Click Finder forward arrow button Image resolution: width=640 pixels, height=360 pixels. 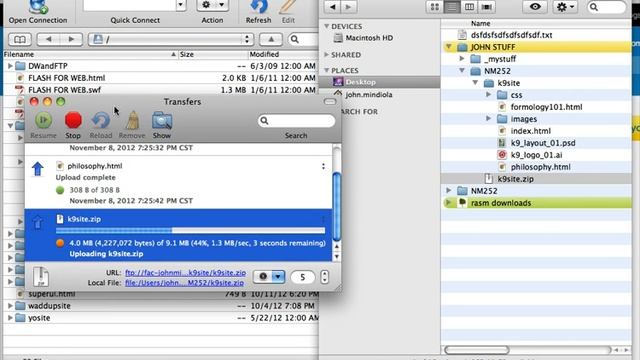point(348,7)
